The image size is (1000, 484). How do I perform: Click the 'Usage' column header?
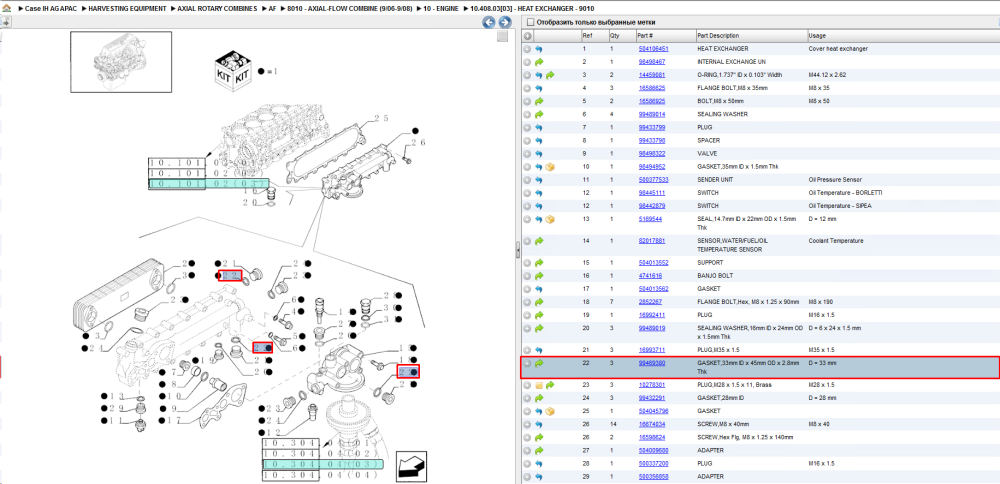tap(902, 36)
